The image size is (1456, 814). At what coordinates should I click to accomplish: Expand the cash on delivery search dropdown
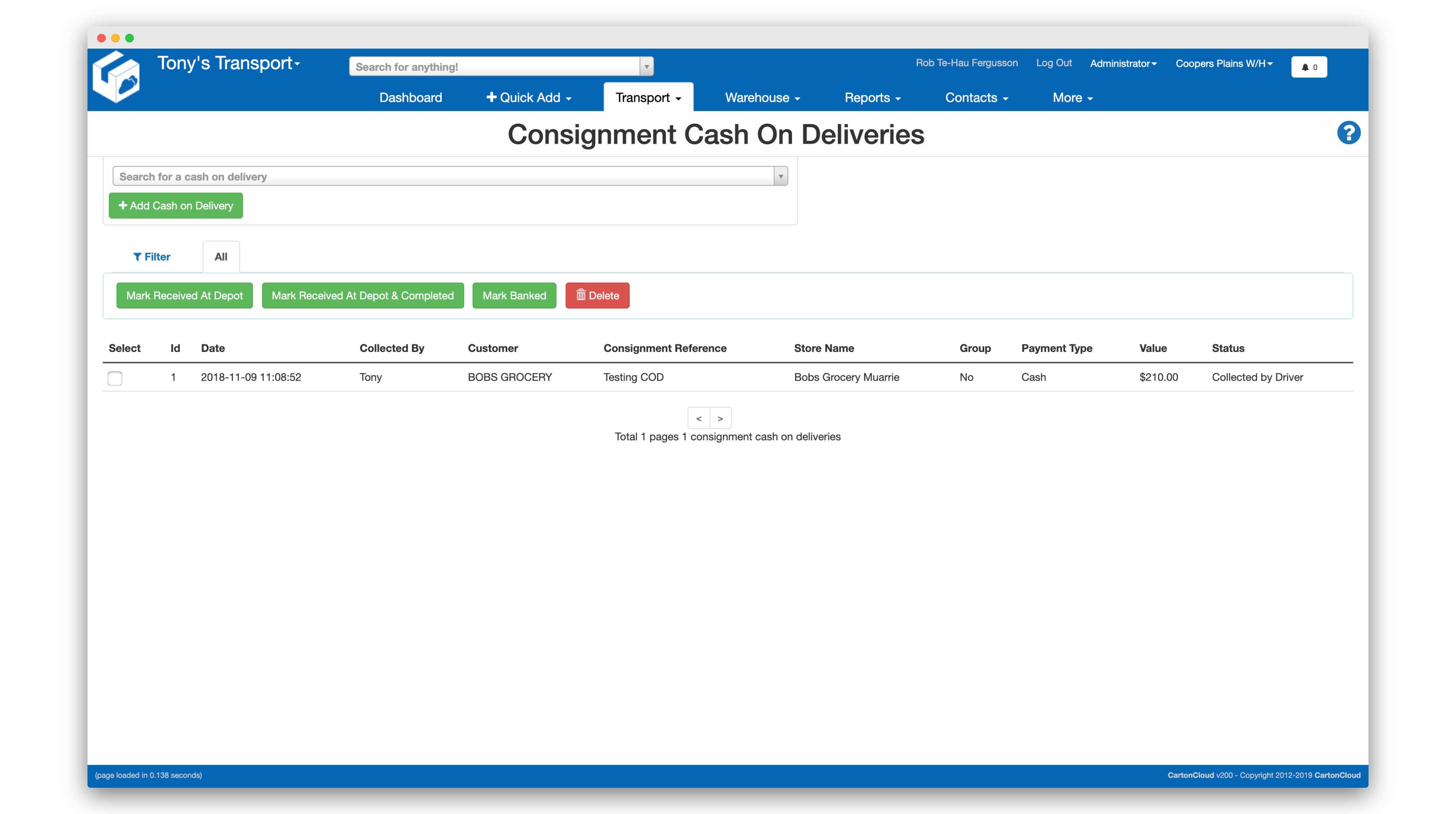780,176
